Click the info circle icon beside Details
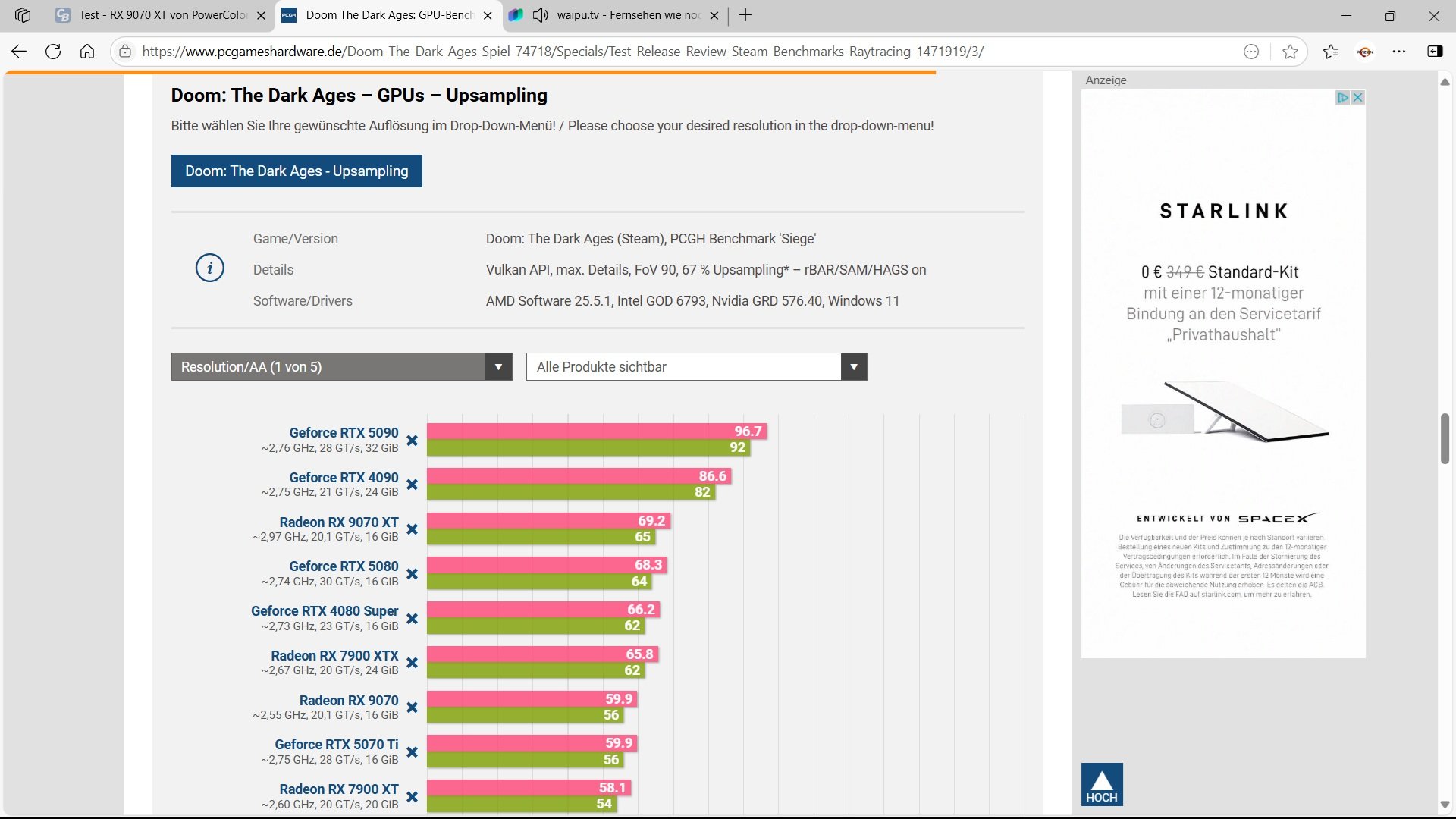 point(210,268)
